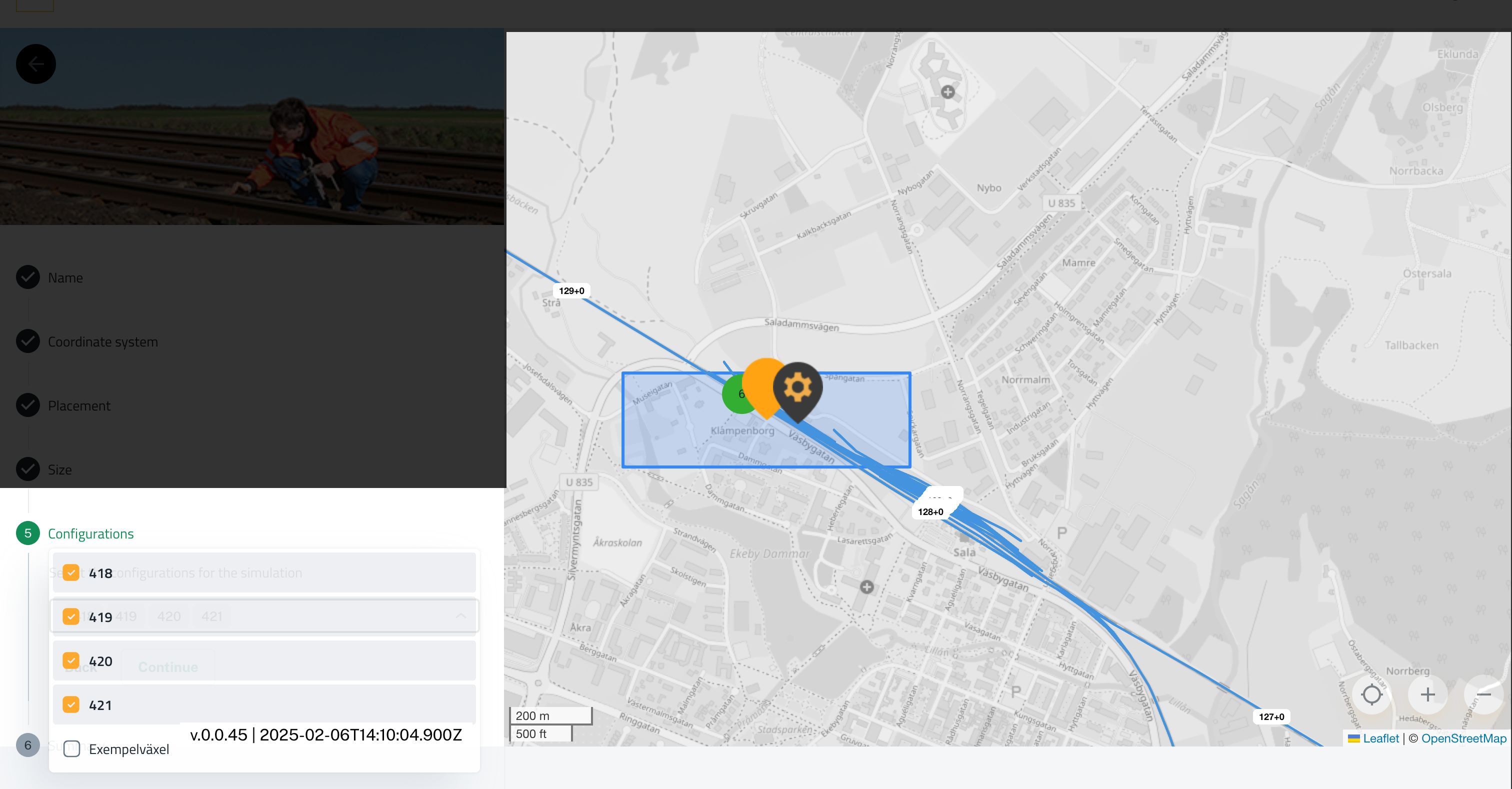Click the Name step checkmark icon

pos(27,277)
